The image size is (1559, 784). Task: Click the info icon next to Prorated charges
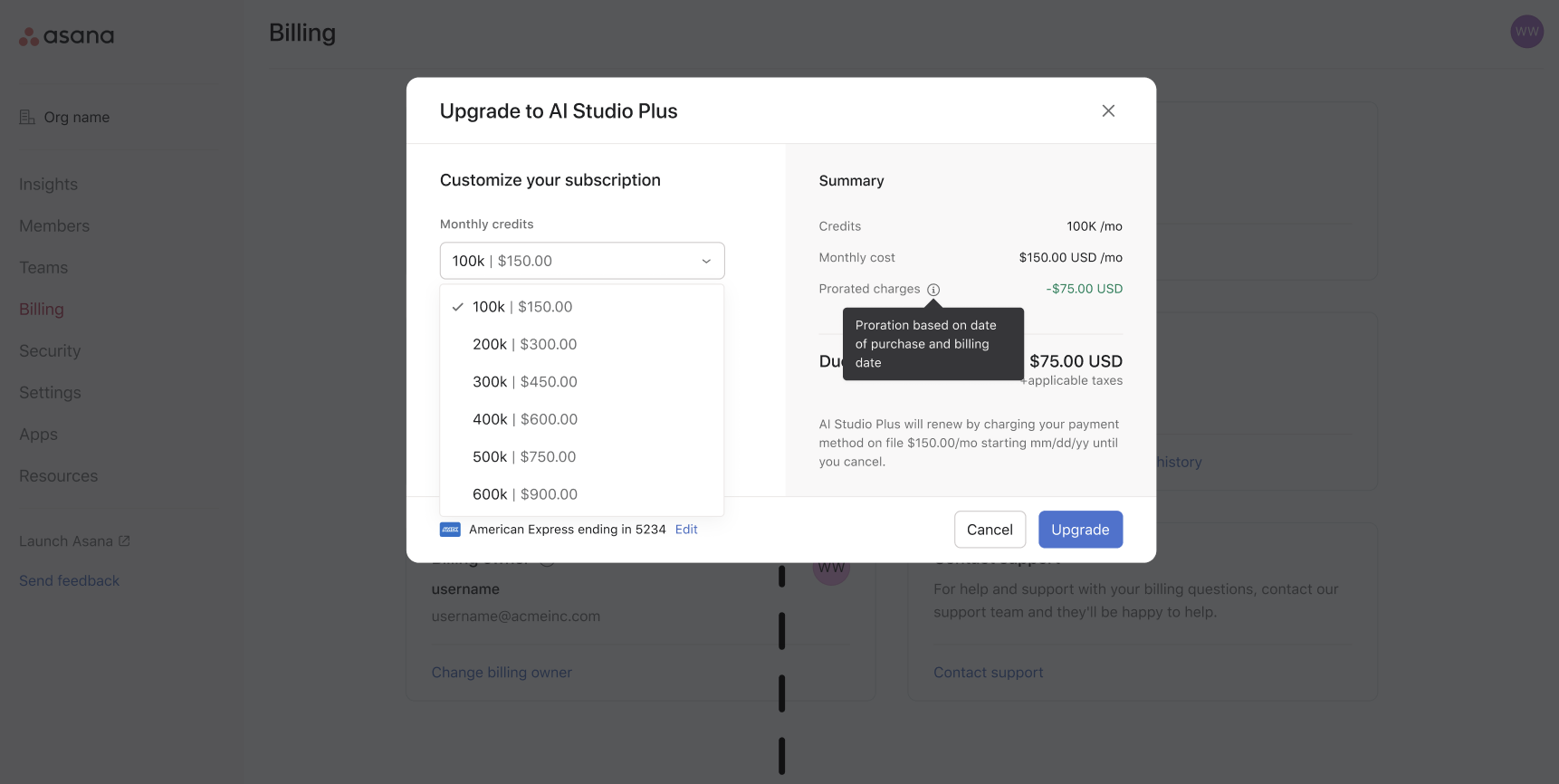(x=933, y=289)
